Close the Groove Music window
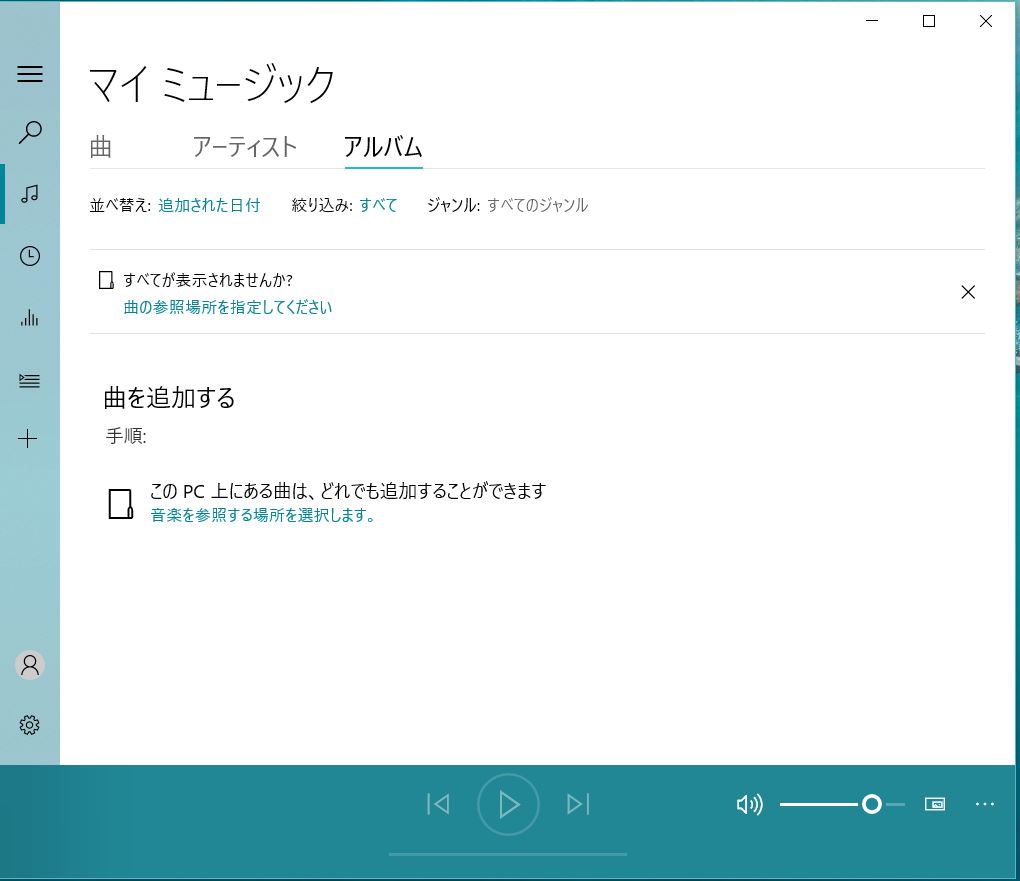The height and width of the screenshot is (881, 1020). 986,21
